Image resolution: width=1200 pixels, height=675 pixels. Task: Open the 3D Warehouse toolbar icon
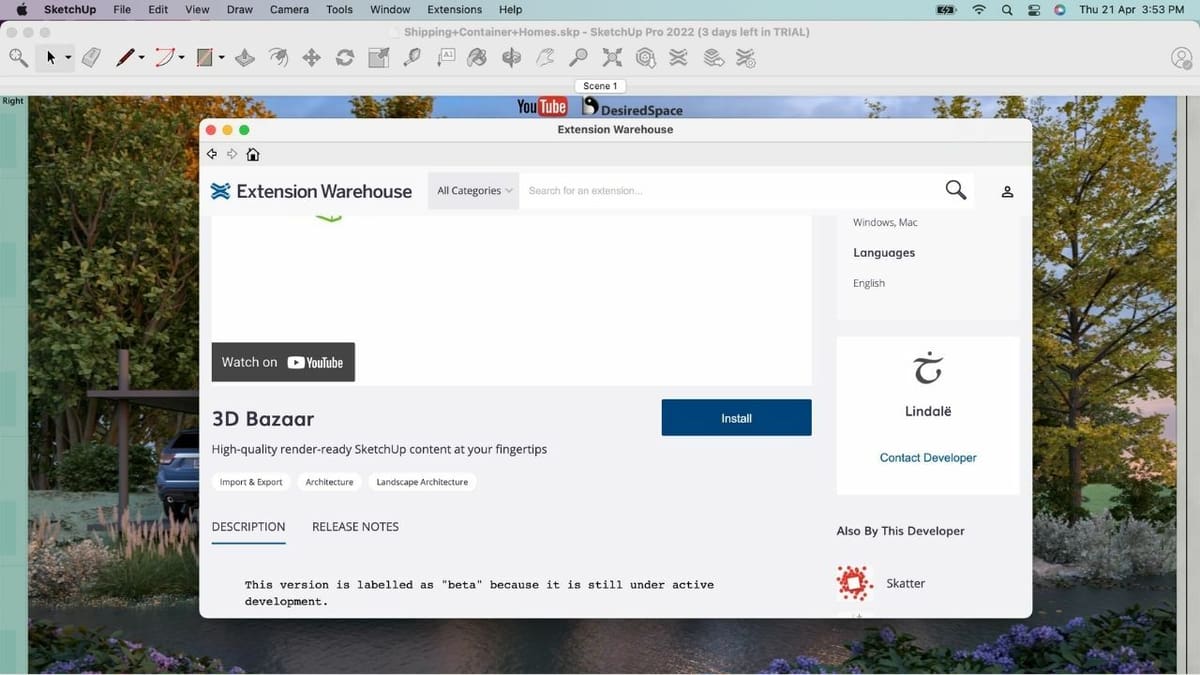(x=646, y=58)
